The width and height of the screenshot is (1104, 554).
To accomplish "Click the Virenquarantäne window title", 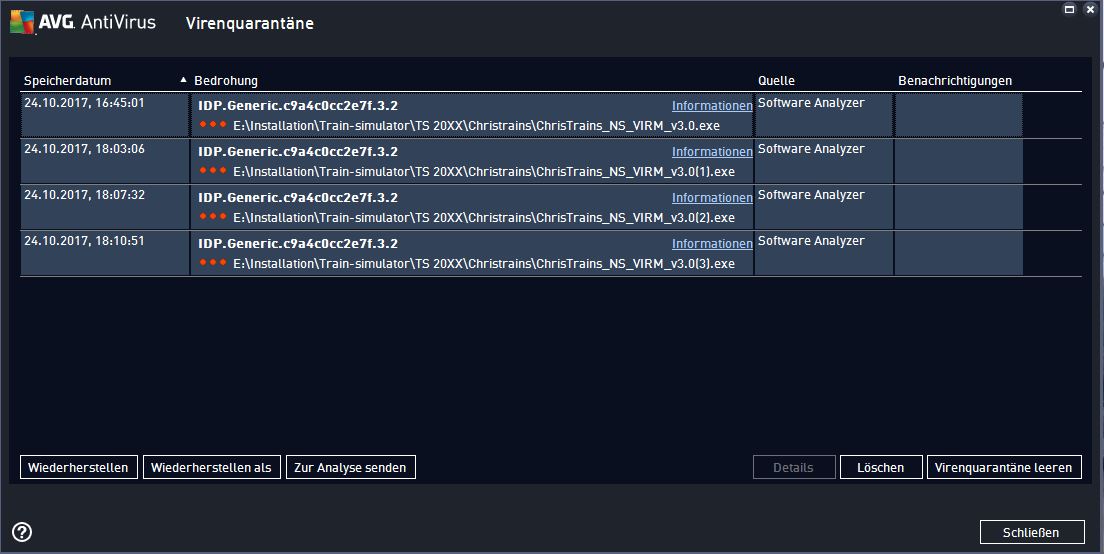I will [x=250, y=23].
